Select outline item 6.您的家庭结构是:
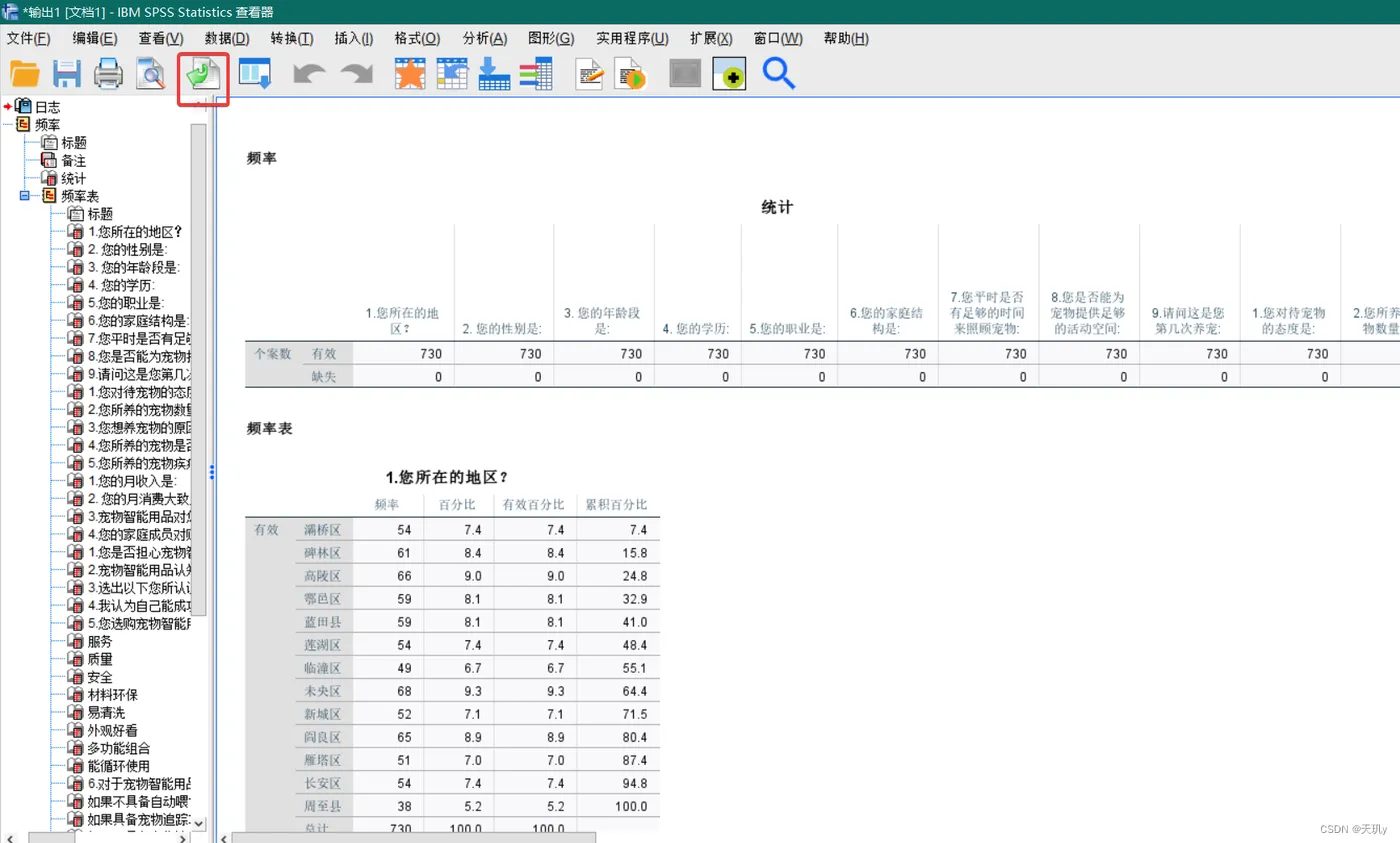This screenshot has height=843, width=1400. [138, 321]
